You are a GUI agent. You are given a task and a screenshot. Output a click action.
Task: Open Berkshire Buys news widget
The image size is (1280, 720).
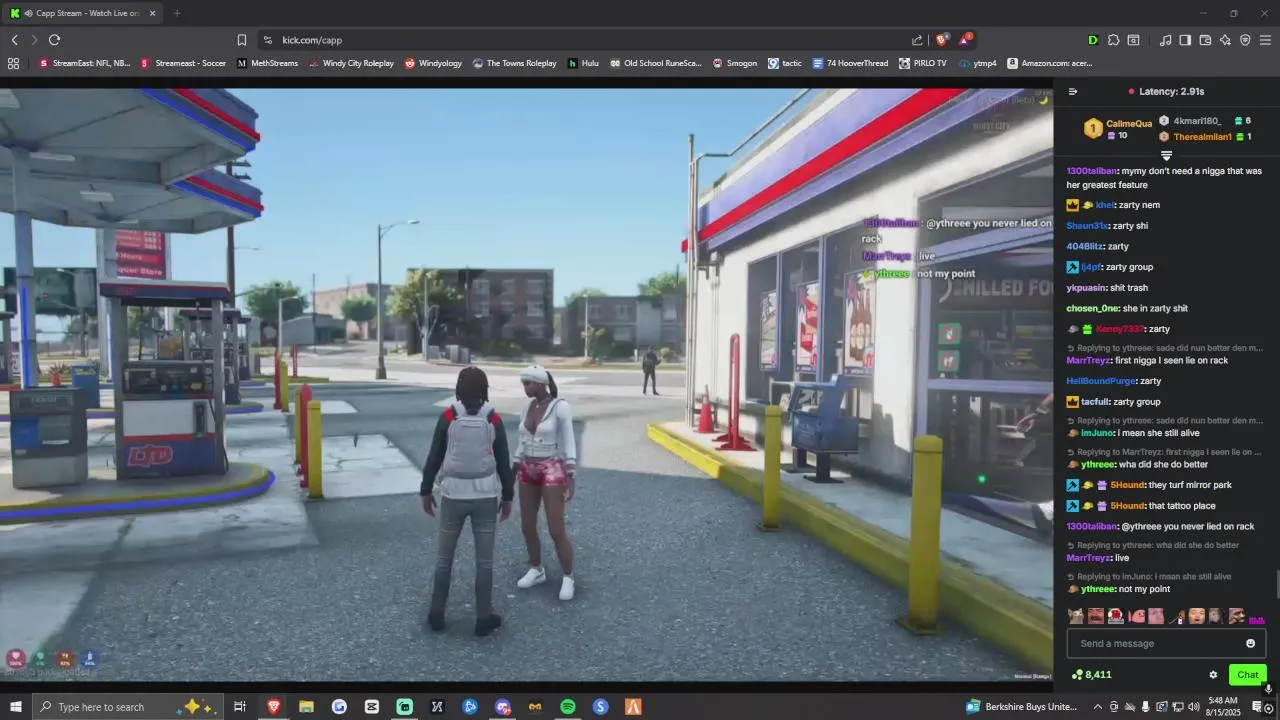click(1022, 707)
